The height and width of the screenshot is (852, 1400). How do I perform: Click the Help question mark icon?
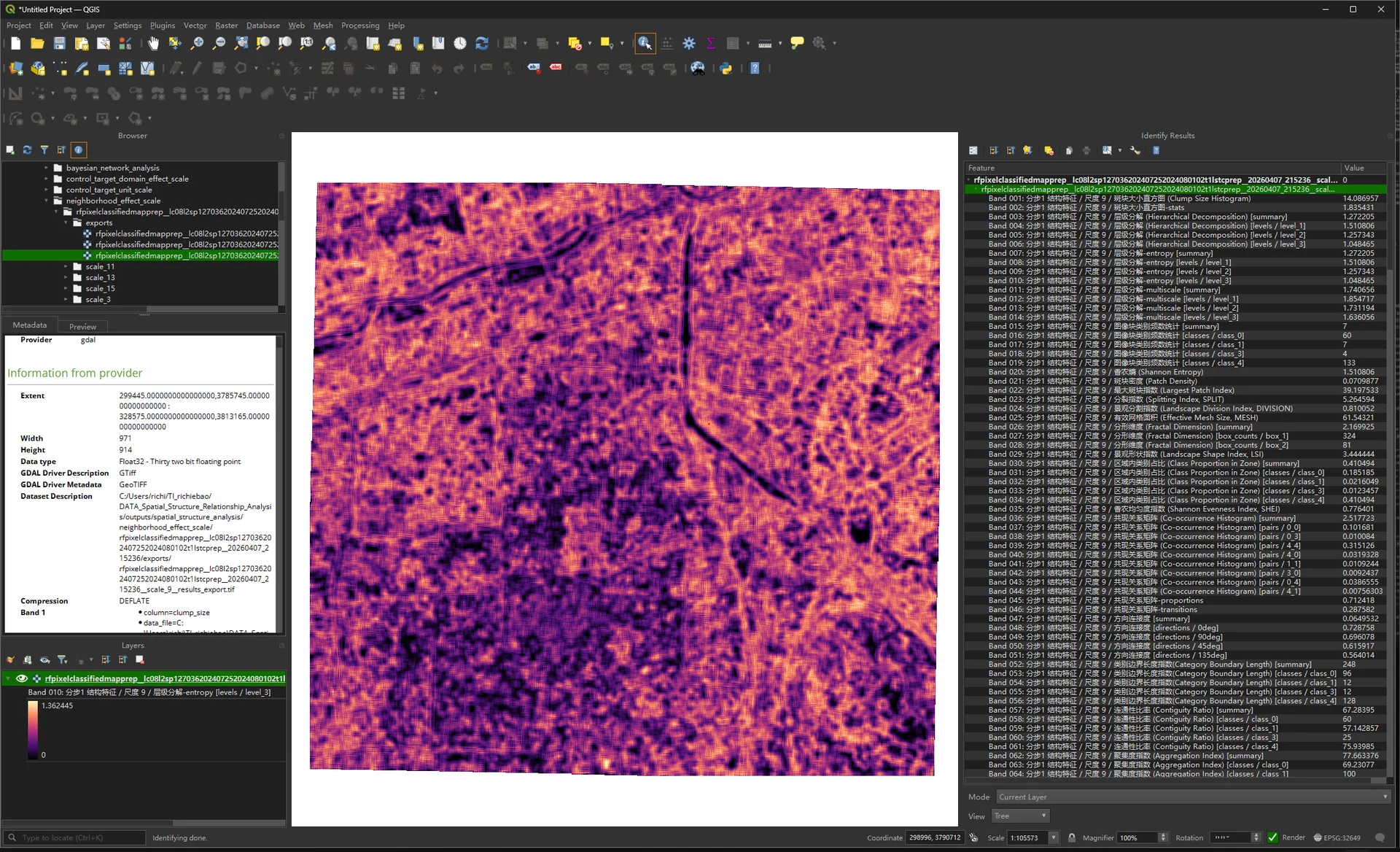[755, 69]
